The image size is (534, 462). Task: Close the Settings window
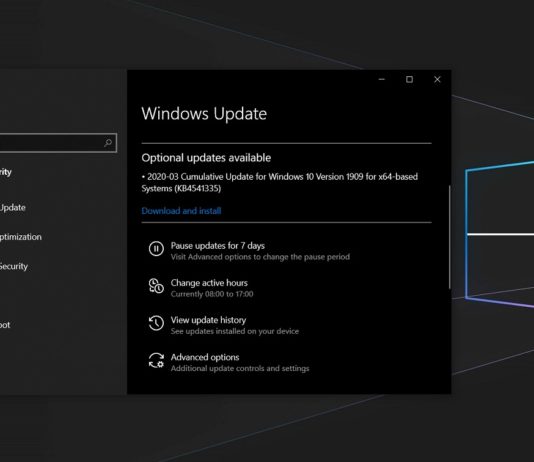coord(437,79)
